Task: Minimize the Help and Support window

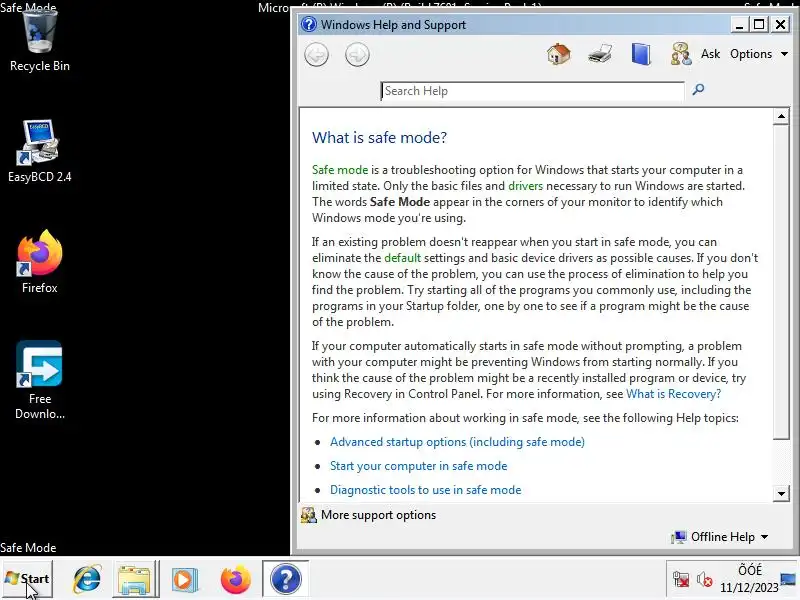Action: click(x=739, y=24)
